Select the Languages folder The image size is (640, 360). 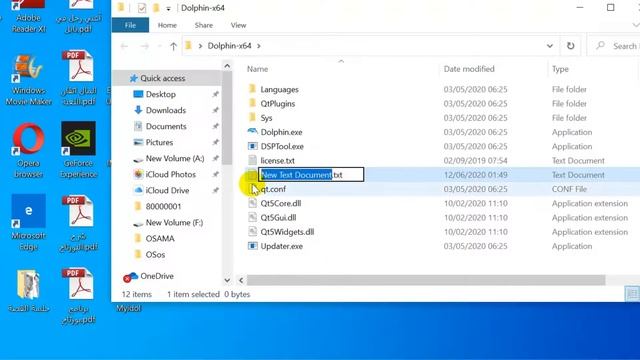coord(279,89)
